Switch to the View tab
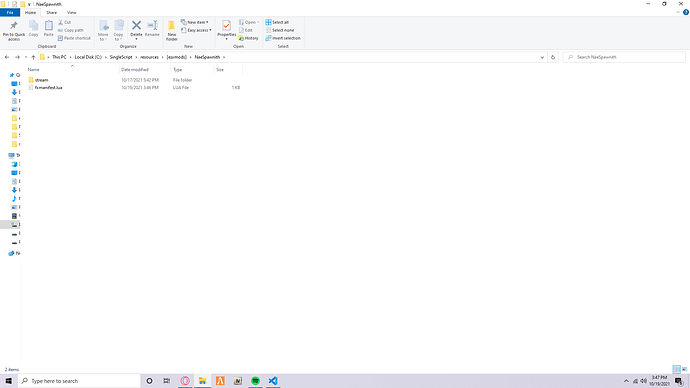690x388 pixels. 71,12
